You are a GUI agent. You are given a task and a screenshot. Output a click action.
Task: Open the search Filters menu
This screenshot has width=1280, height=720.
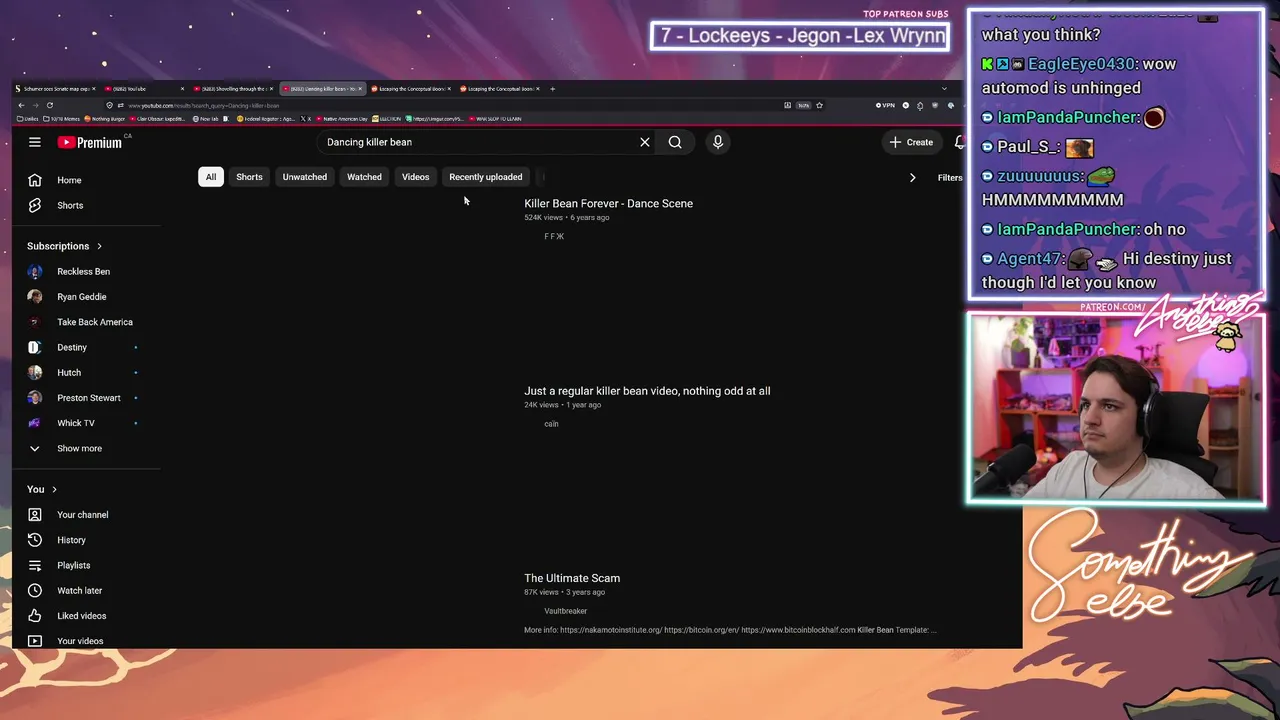[x=950, y=178]
